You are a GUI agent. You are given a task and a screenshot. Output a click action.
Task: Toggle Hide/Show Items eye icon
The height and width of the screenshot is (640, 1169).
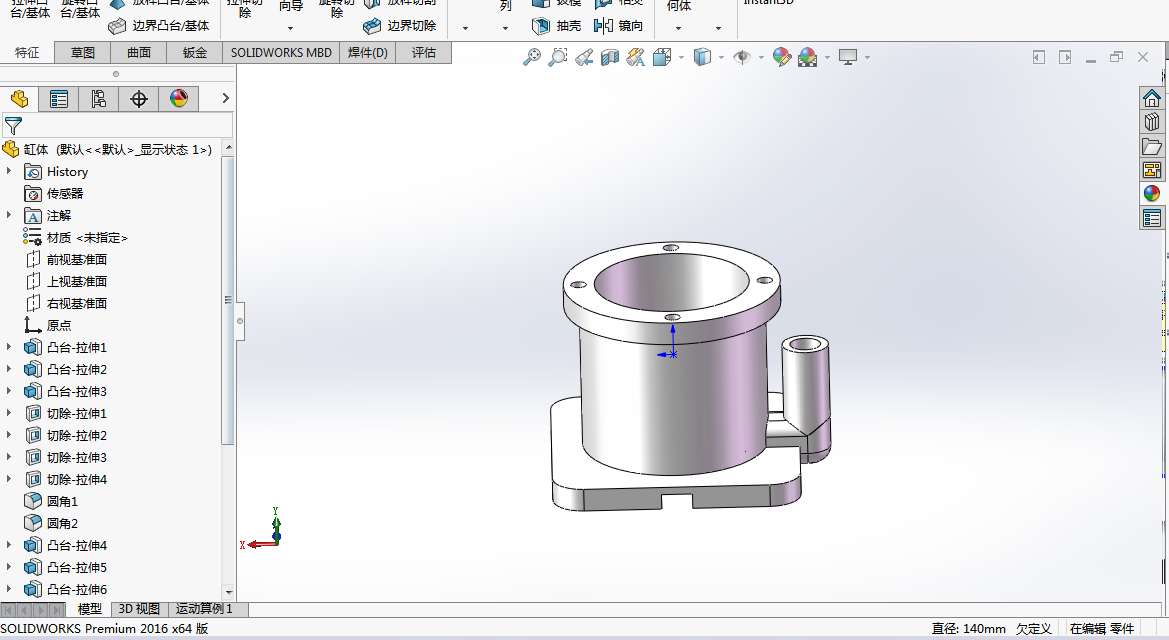pos(742,57)
